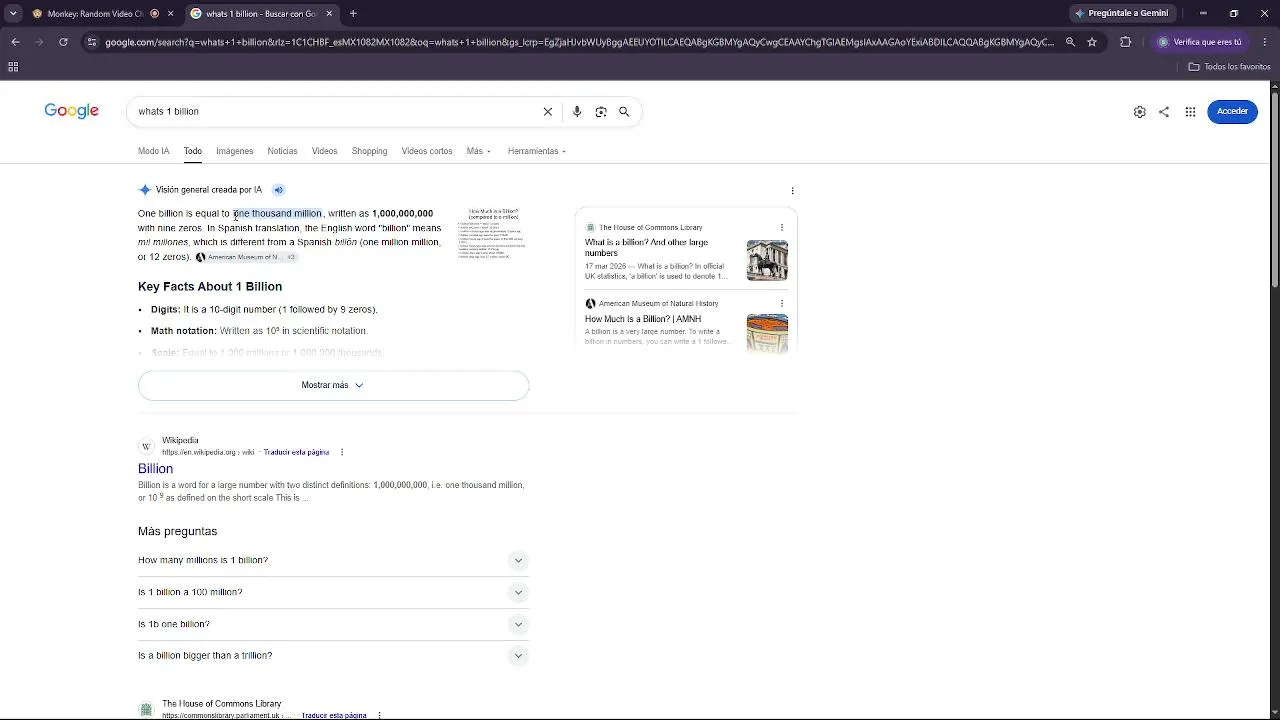Screen dimensions: 1280x720
Task: Open the tab search dropdown arrow
Action: point(13,14)
